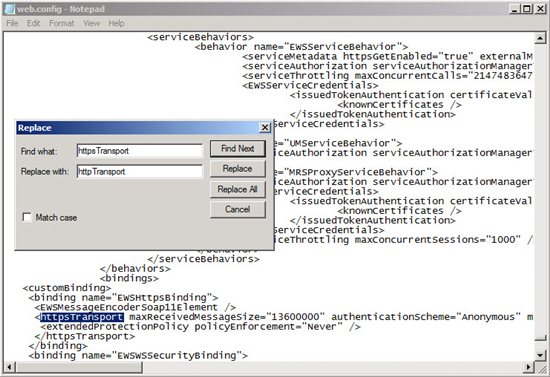Open the File menu

12,23
